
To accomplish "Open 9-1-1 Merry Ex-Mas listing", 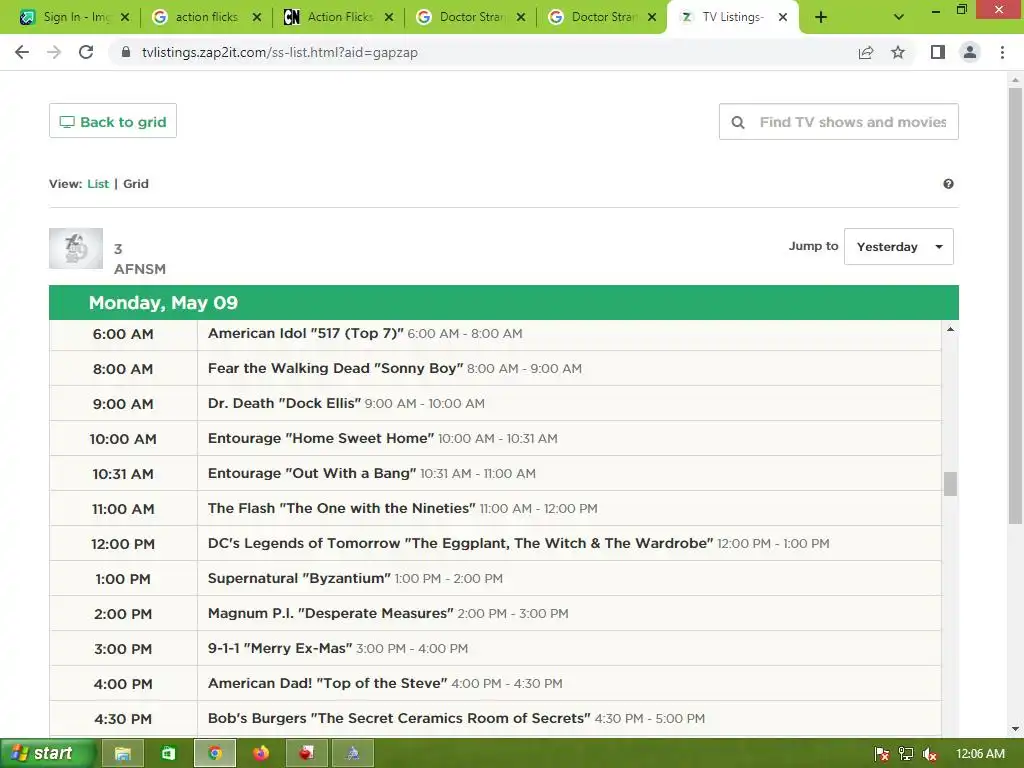I will (x=280, y=648).
